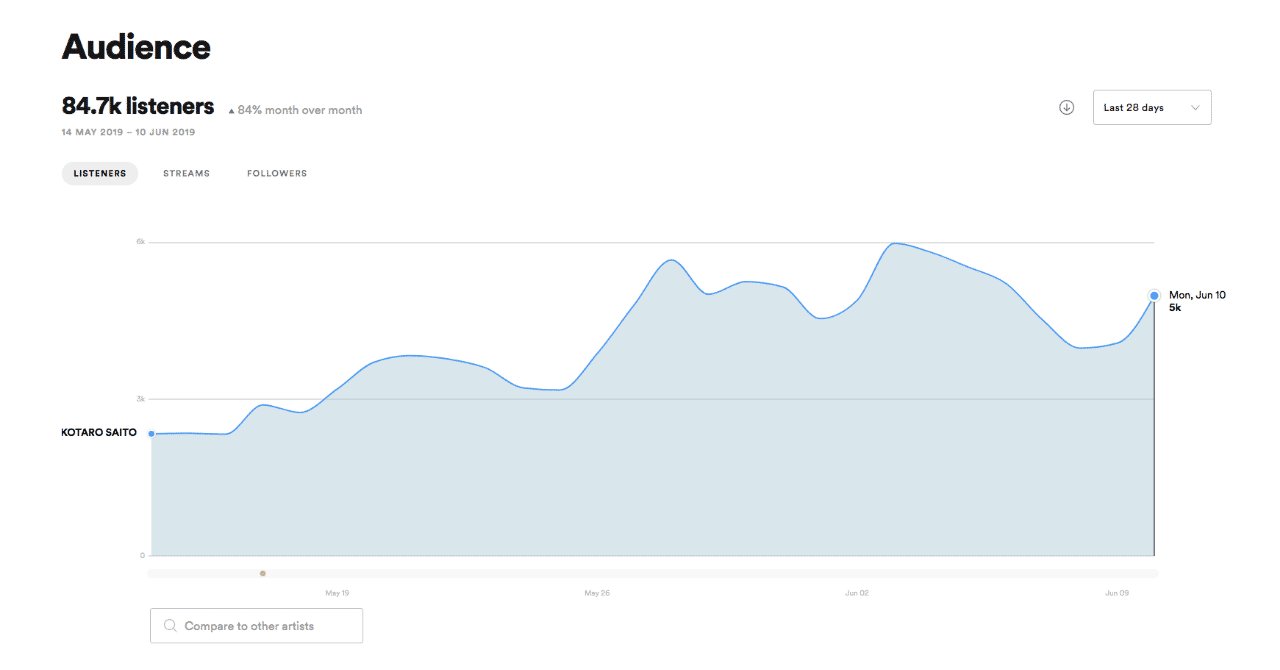Click the upward triangle beside 84% month over month
Image resolution: width=1280 pixels, height=670 pixels.
232,111
